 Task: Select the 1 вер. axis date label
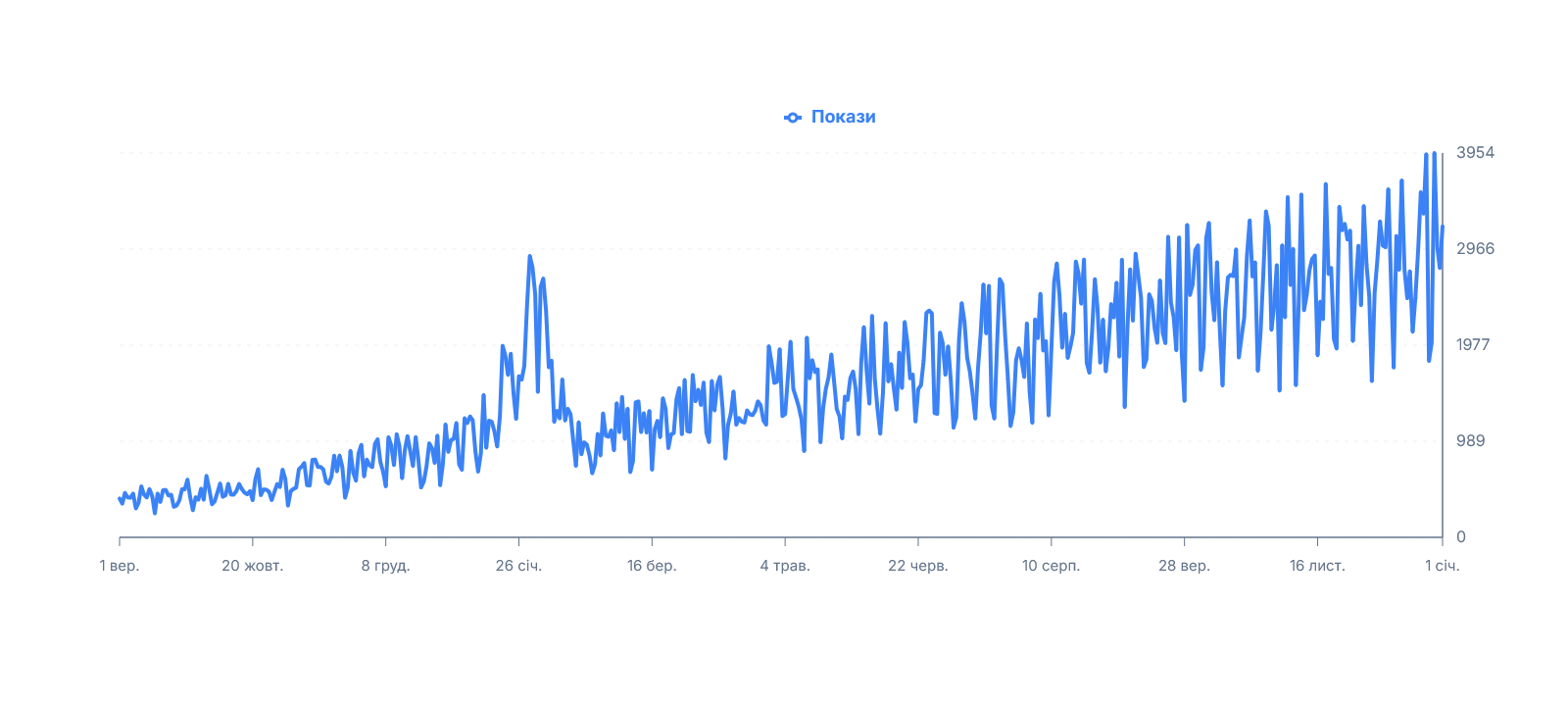pyautogui.click(x=120, y=566)
